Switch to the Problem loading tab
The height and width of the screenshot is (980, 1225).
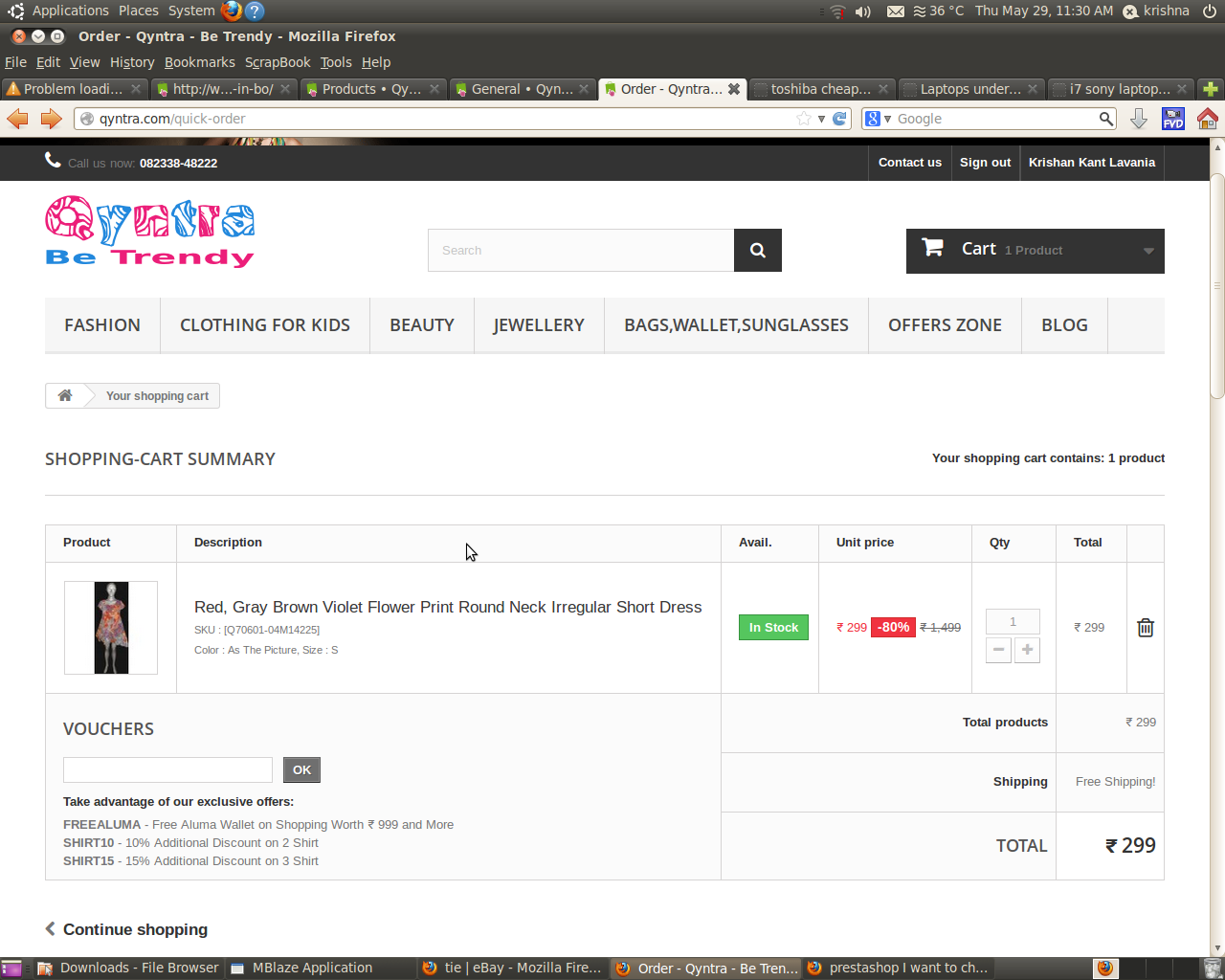[x=74, y=89]
